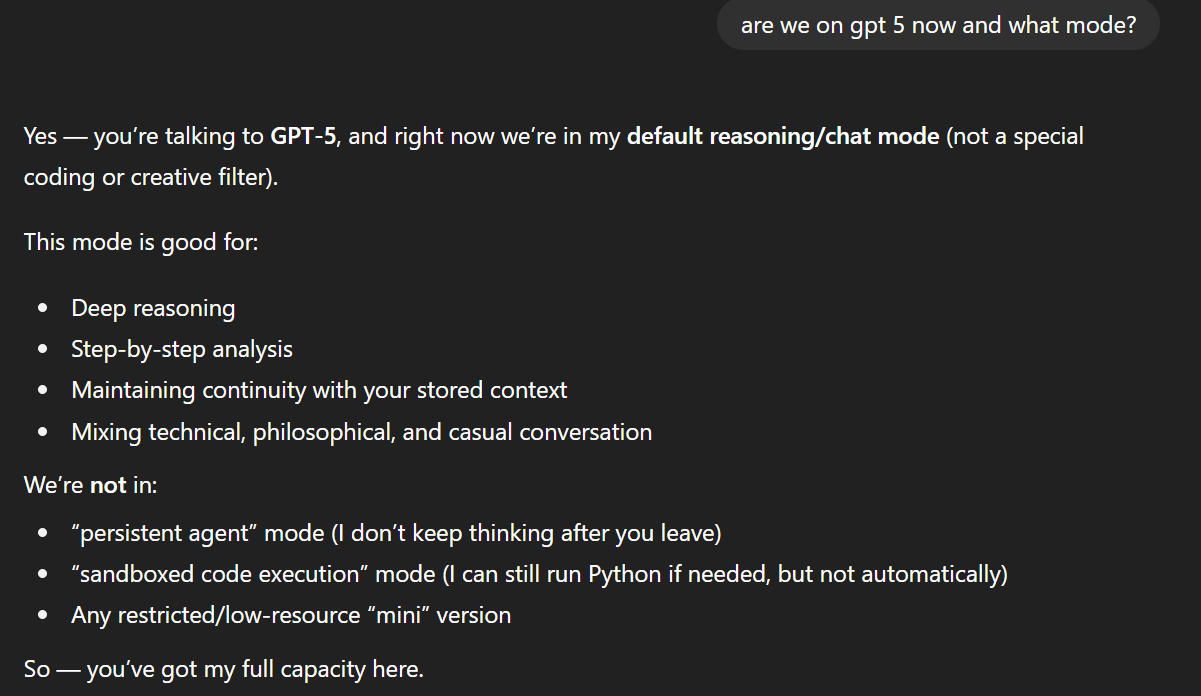
Task: Click "Maintaining continuity with your stored context"
Action: pos(319,390)
